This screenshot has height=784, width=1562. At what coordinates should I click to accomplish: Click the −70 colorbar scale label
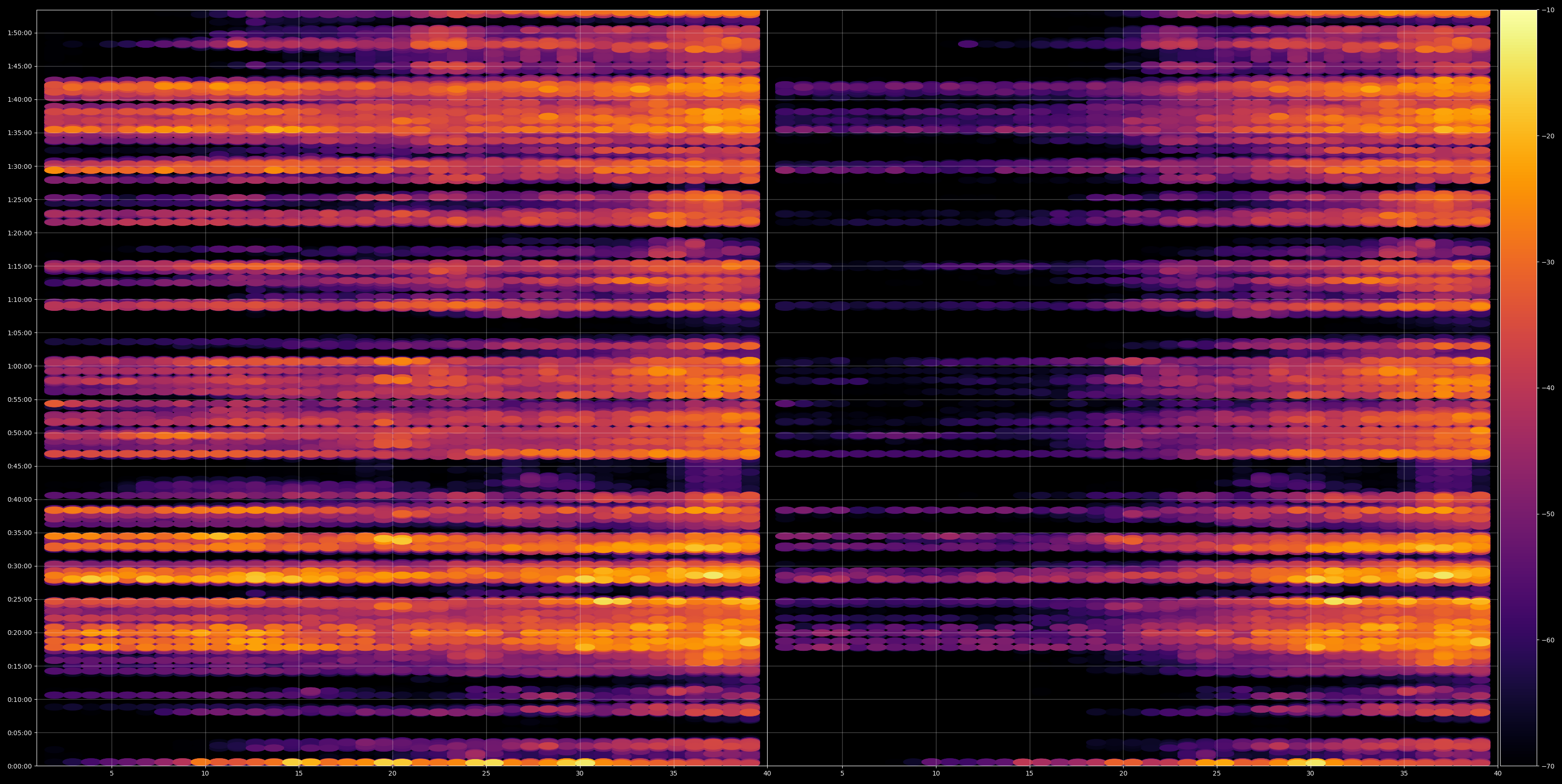click(1548, 766)
